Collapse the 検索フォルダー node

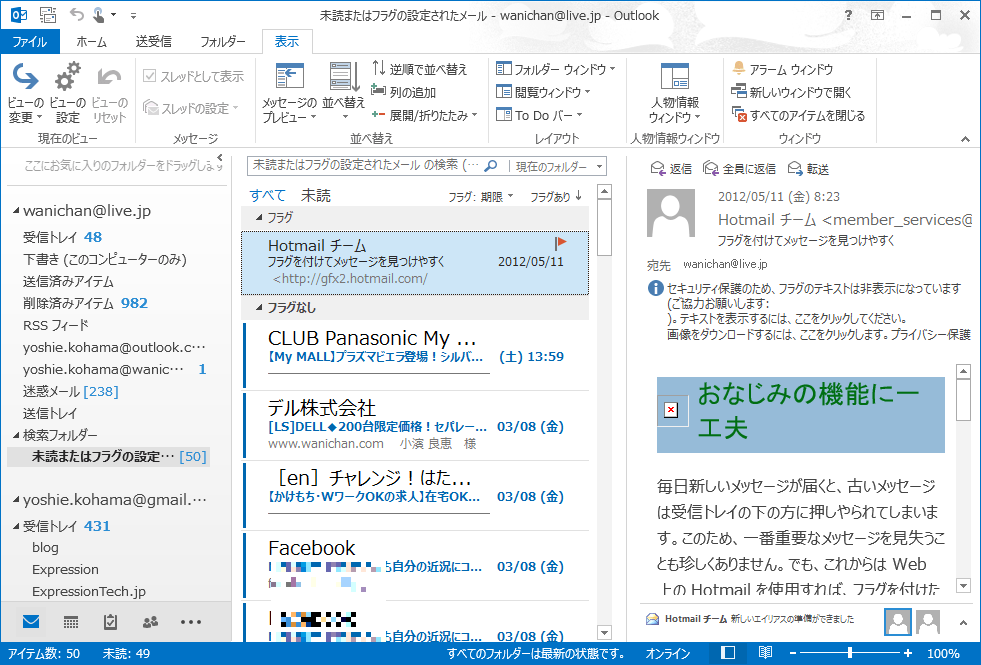tap(16, 434)
